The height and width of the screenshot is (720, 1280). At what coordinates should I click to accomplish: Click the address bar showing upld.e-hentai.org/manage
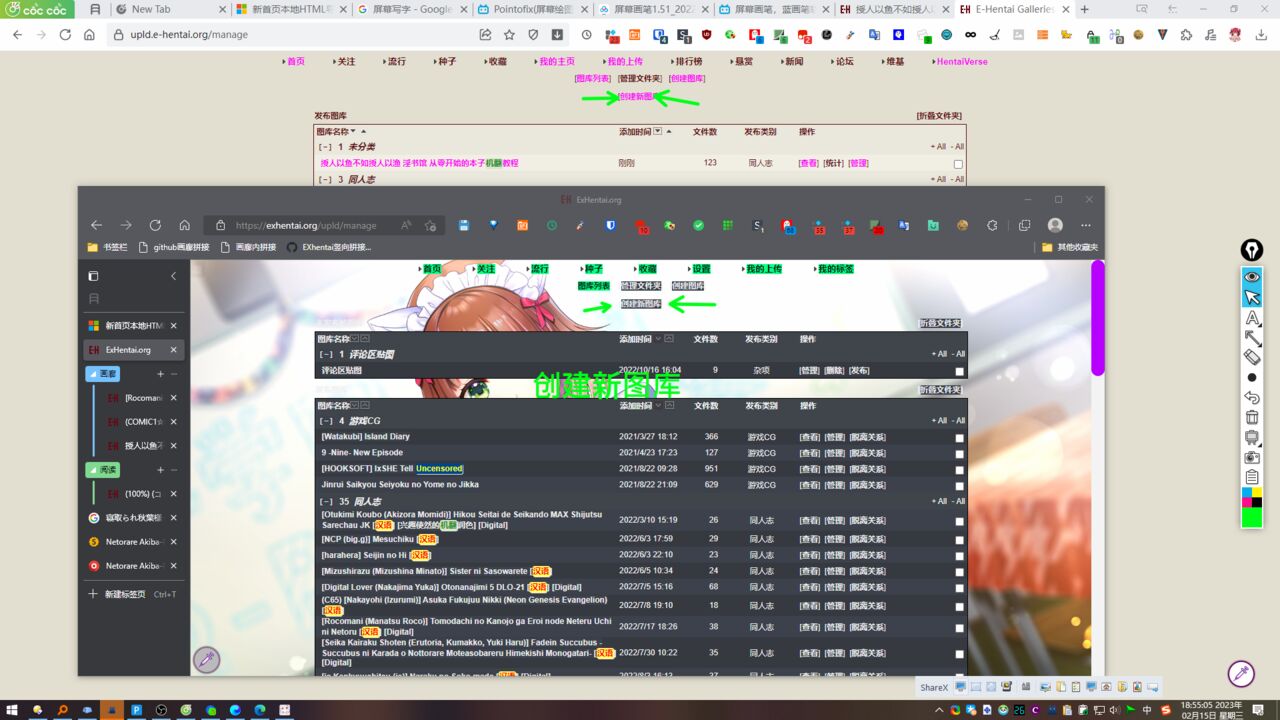300,34
